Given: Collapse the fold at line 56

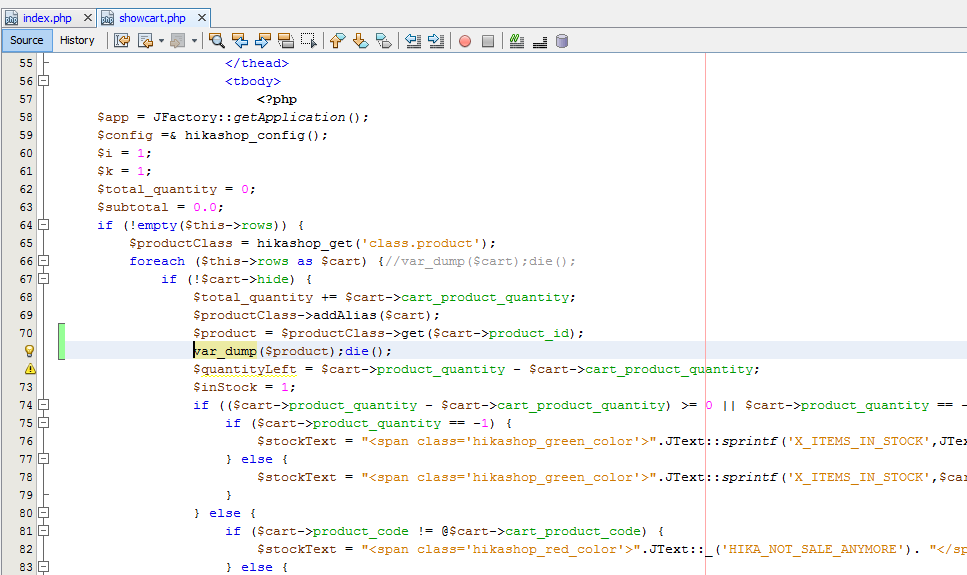Looking at the screenshot, I should pos(44,81).
